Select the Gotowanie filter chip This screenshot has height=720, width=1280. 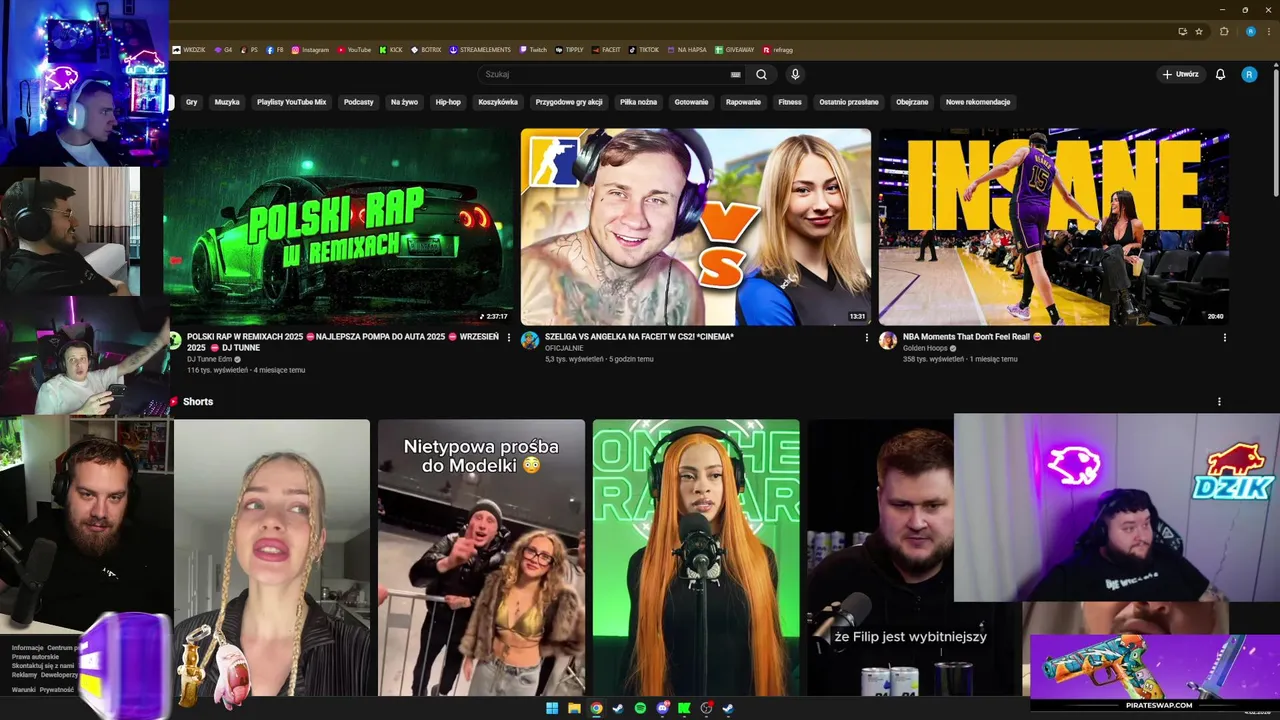[691, 102]
